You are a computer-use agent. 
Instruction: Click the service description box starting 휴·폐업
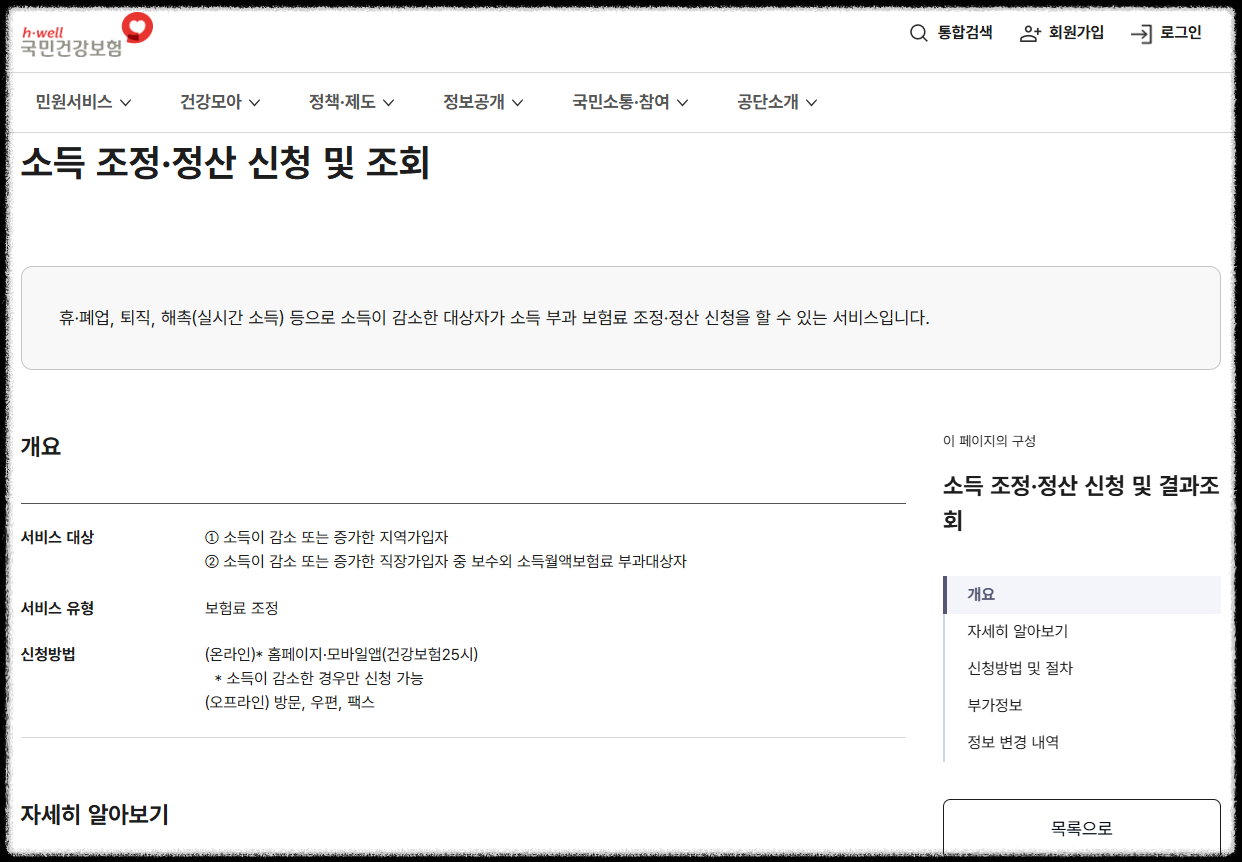coord(620,318)
